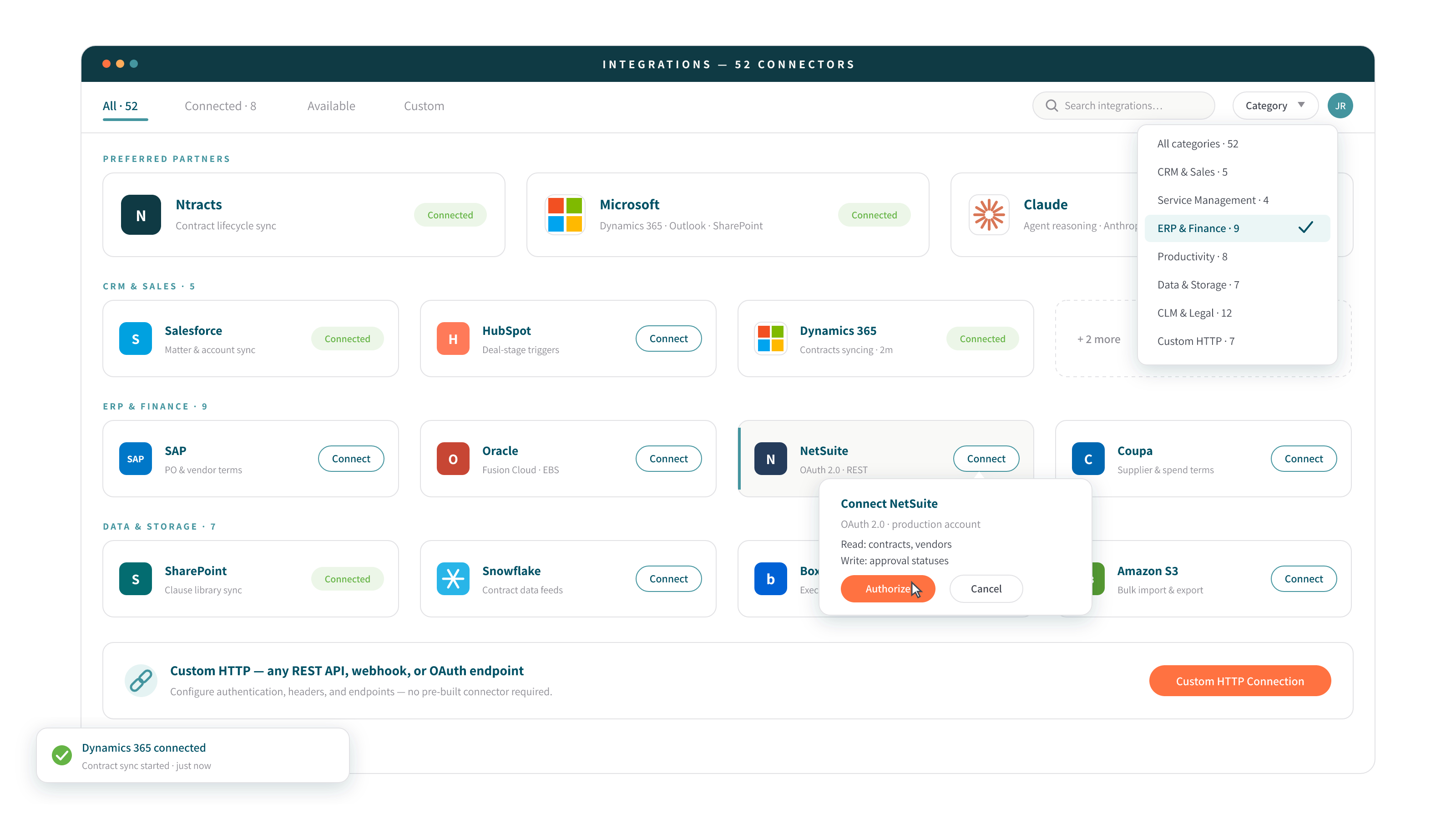
Task: Connect the HubSpot integration
Action: click(668, 339)
